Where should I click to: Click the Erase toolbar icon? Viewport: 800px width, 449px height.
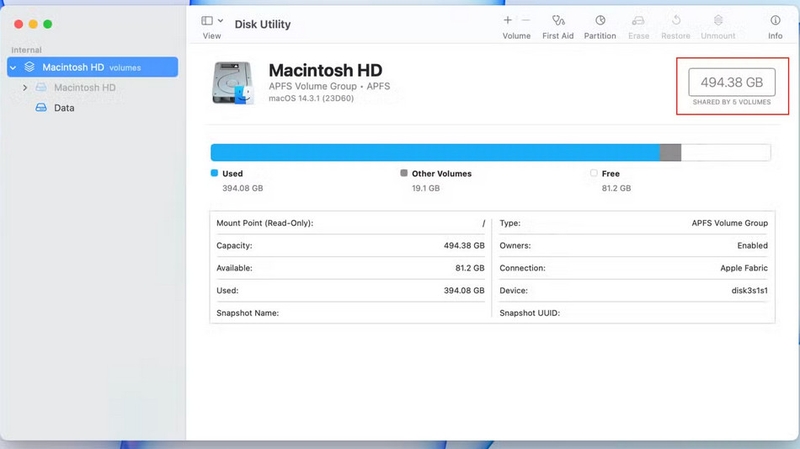point(638,20)
